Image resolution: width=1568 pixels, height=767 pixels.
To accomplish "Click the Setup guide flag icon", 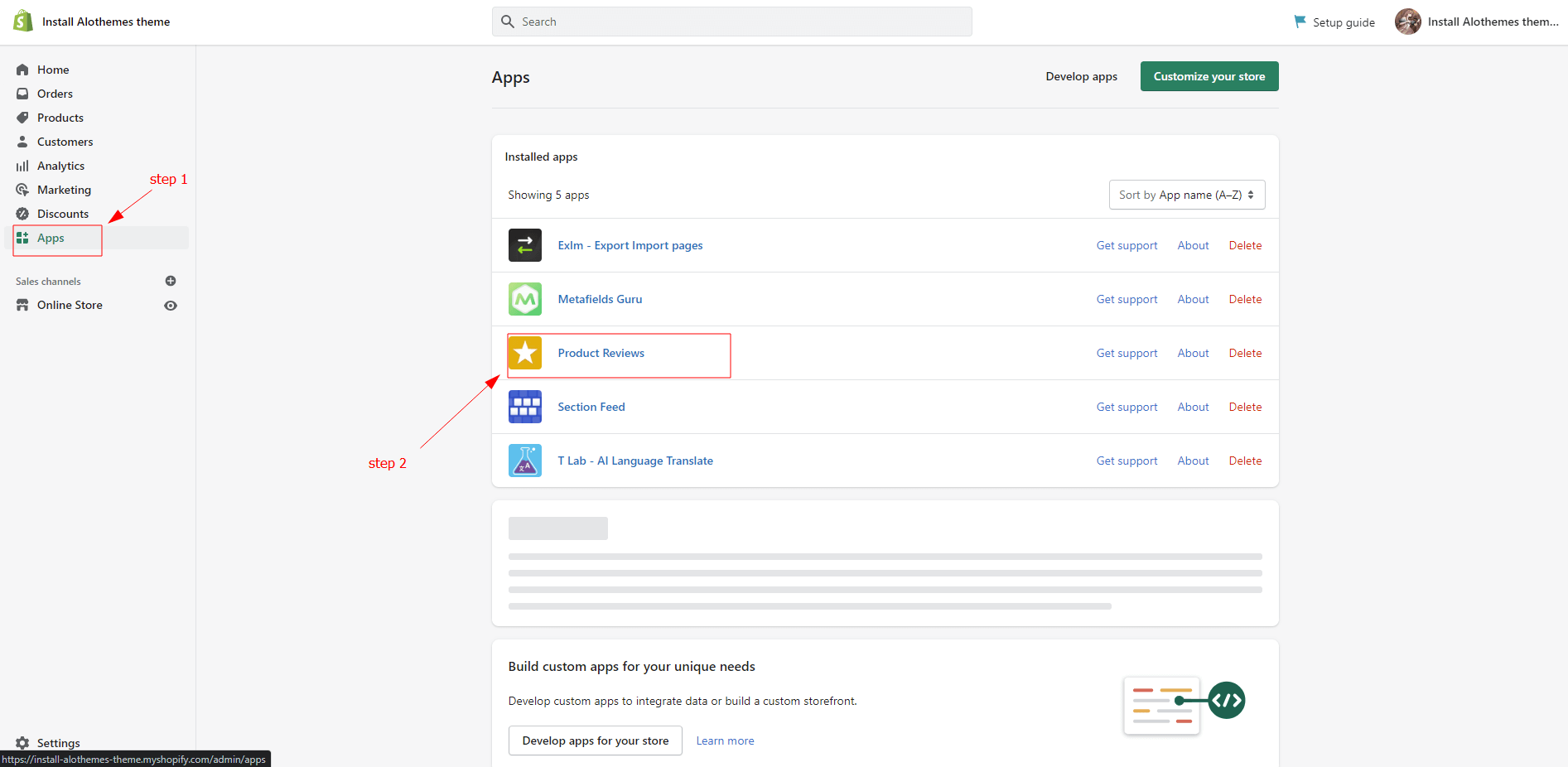I will coord(1300,22).
